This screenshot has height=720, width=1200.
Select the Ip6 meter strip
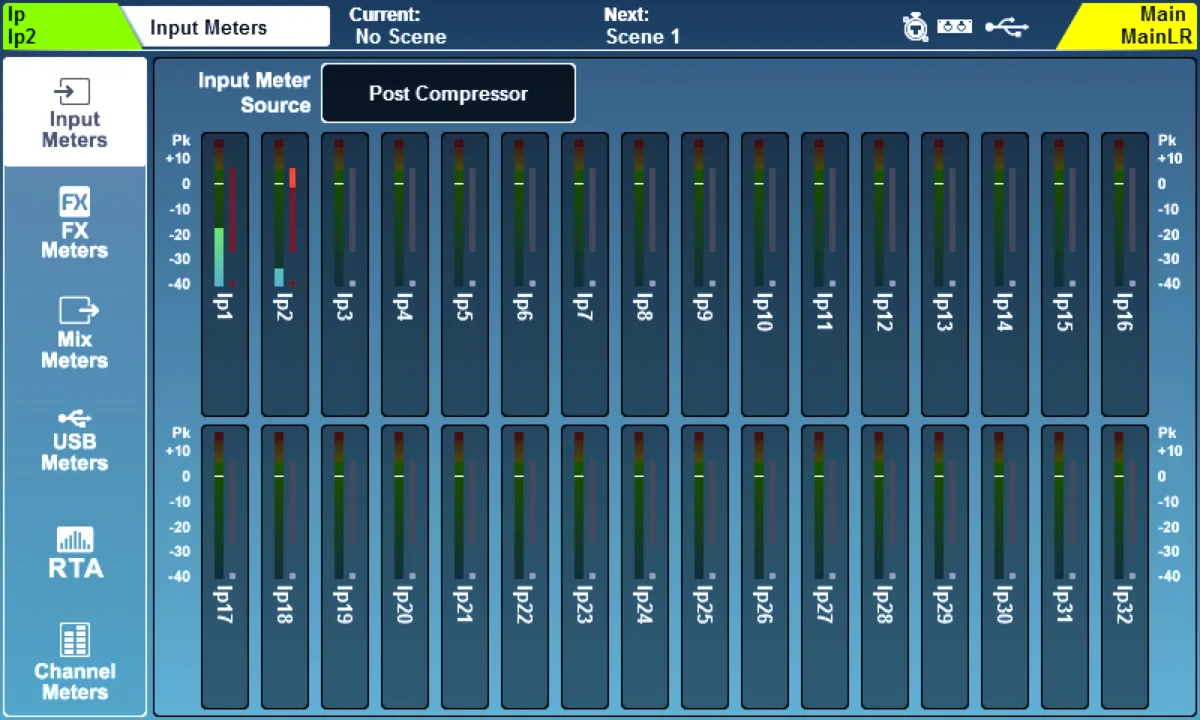click(x=525, y=274)
